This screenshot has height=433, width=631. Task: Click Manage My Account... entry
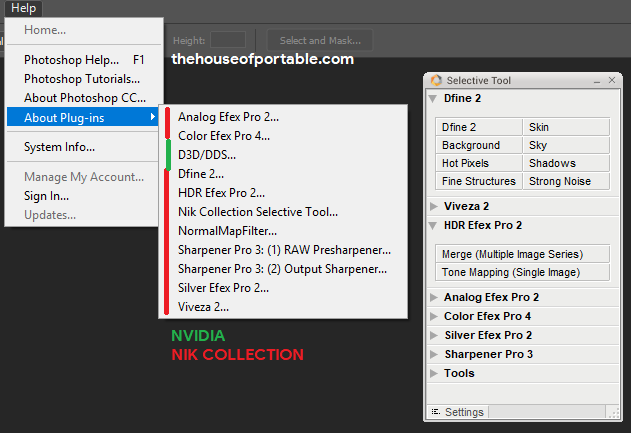tap(82, 177)
